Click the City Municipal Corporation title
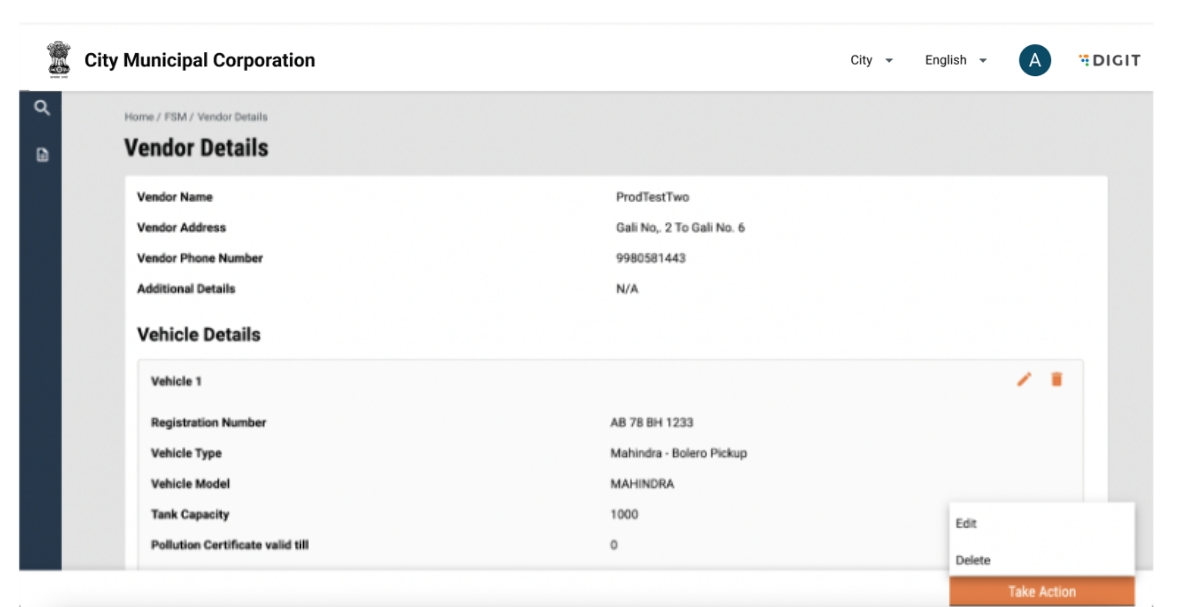The height and width of the screenshot is (607, 1201). pyautogui.click(x=200, y=61)
